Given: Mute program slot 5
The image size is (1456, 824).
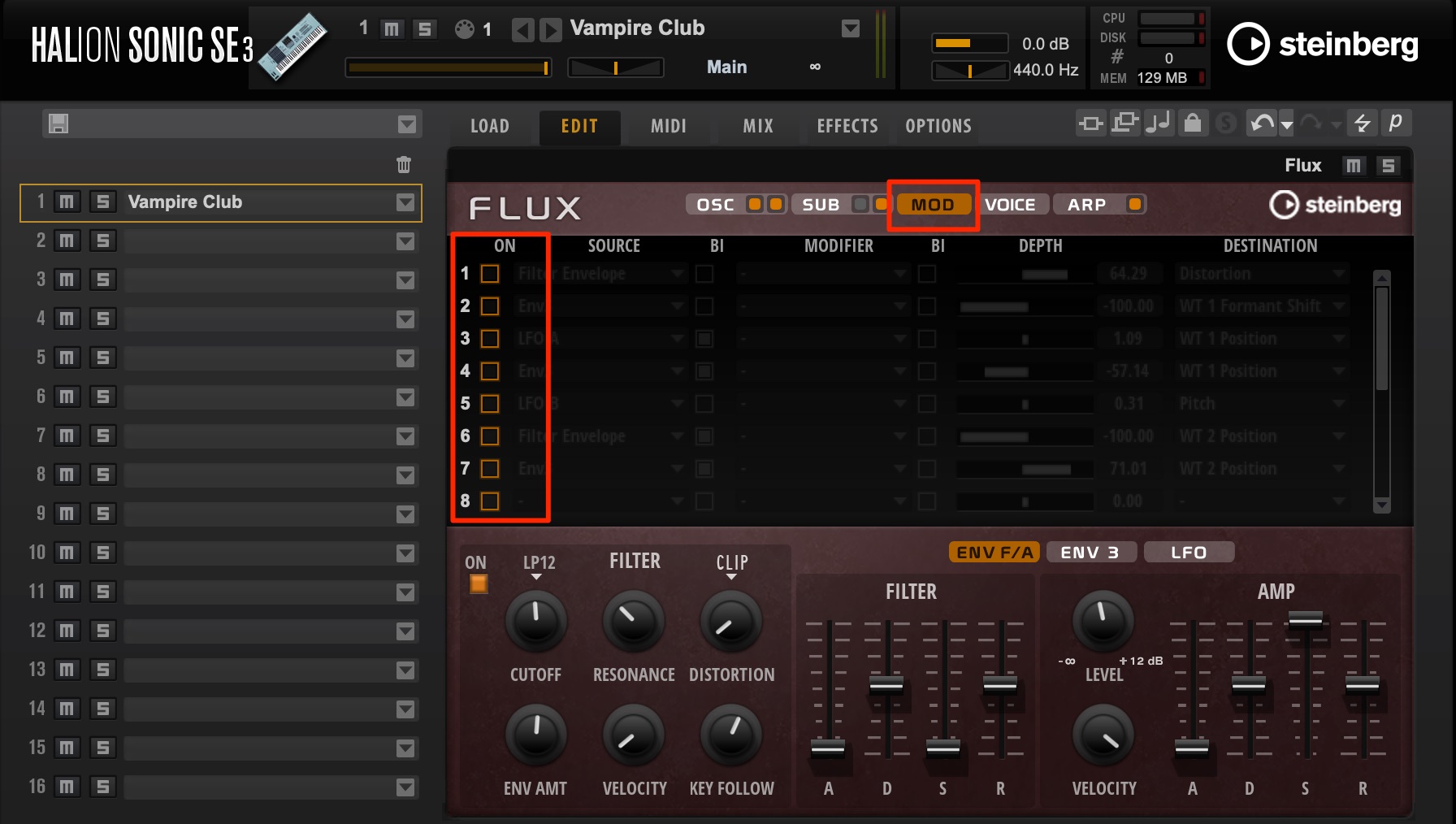Looking at the screenshot, I should (x=67, y=358).
